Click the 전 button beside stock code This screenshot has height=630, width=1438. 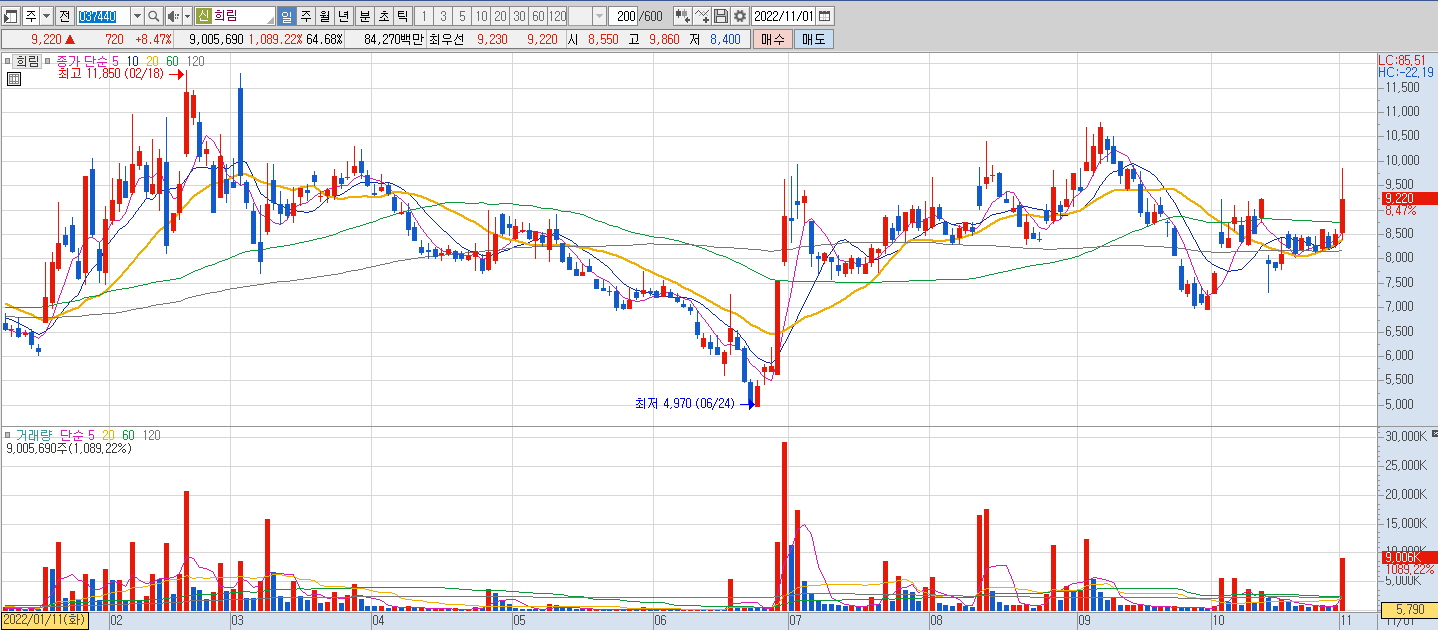64,16
